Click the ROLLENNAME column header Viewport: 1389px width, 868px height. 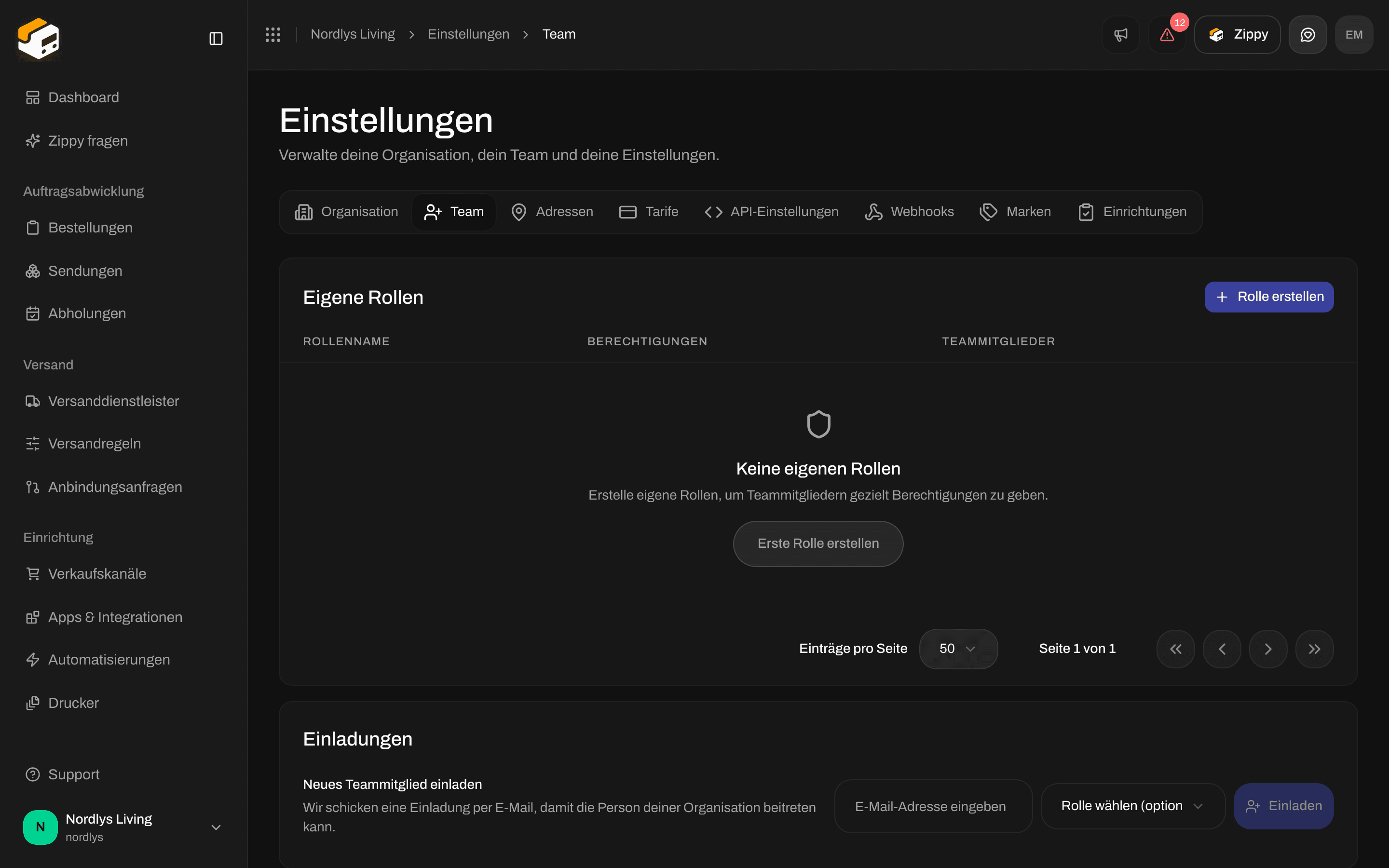tap(346, 341)
